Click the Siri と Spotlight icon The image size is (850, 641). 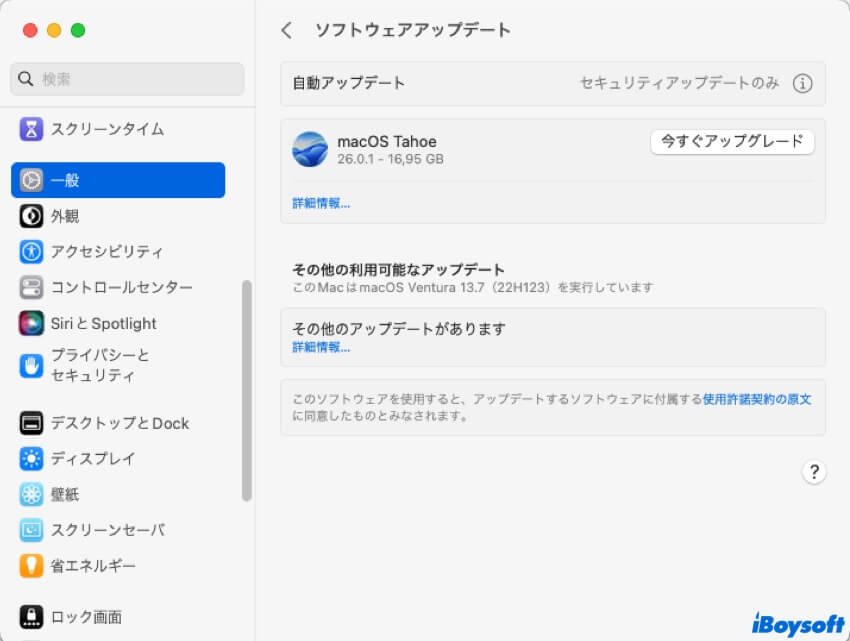(x=32, y=324)
